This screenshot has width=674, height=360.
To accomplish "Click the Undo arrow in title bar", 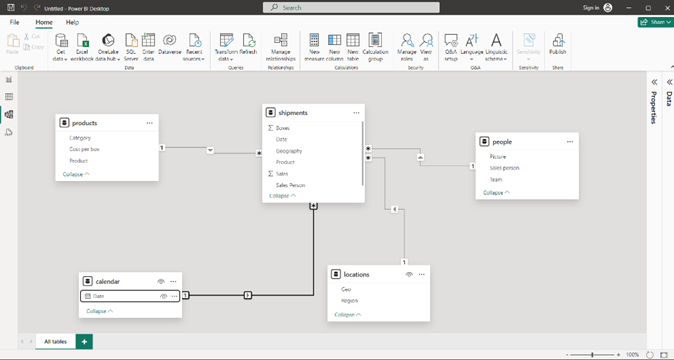I will point(24,8).
